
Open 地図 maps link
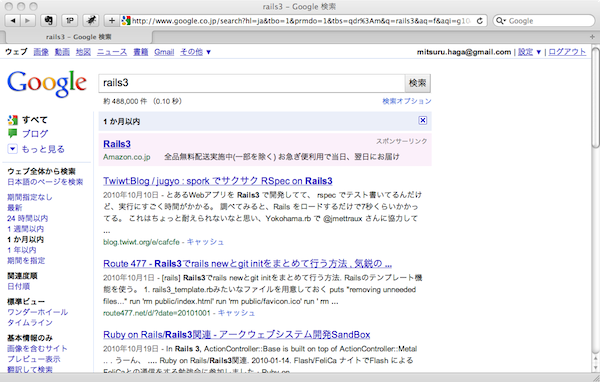[83, 52]
